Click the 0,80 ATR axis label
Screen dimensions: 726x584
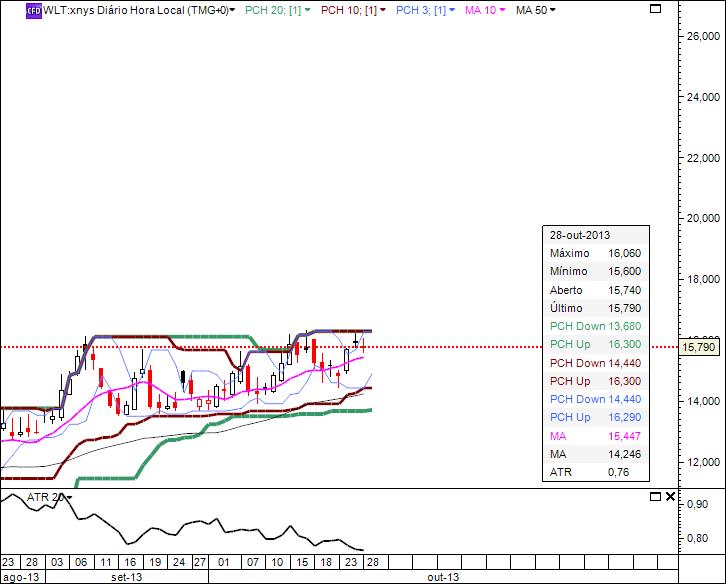[697, 538]
